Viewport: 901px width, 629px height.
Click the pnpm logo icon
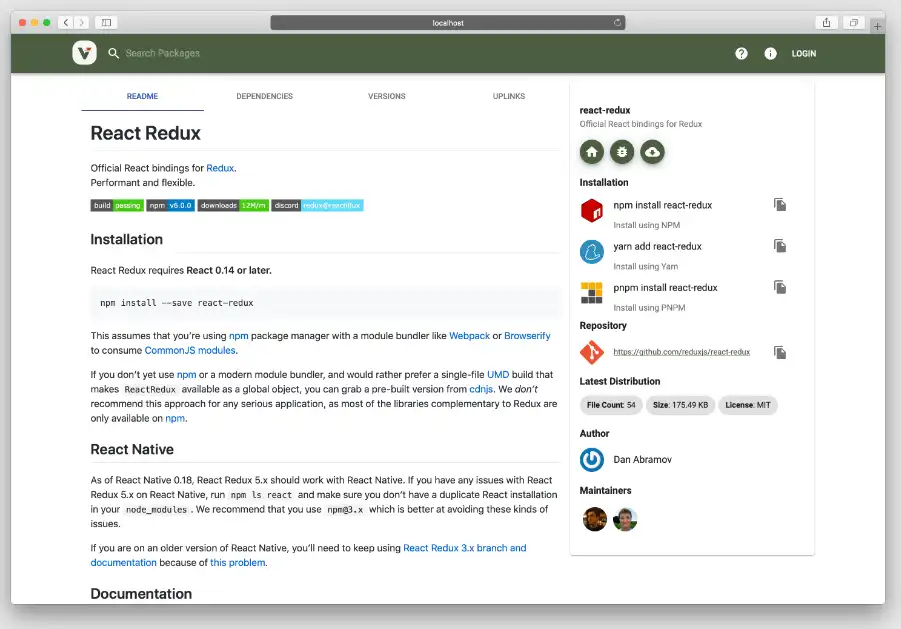click(592, 293)
